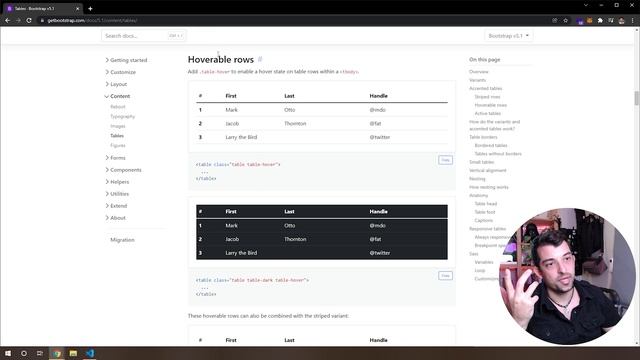Click the address bar URL
The width and height of the screenshot is (640, 360).
(x=92, y=20)
